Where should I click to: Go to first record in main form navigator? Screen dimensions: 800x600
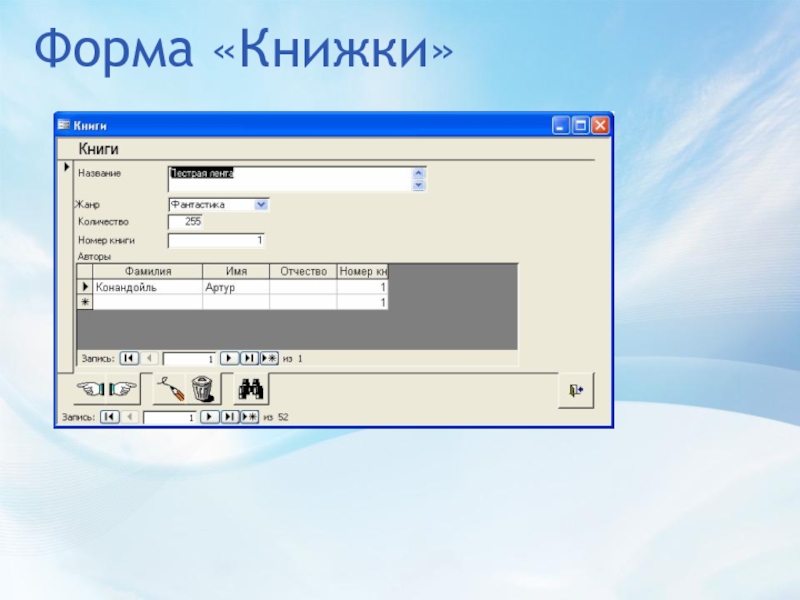coord(110,417)
